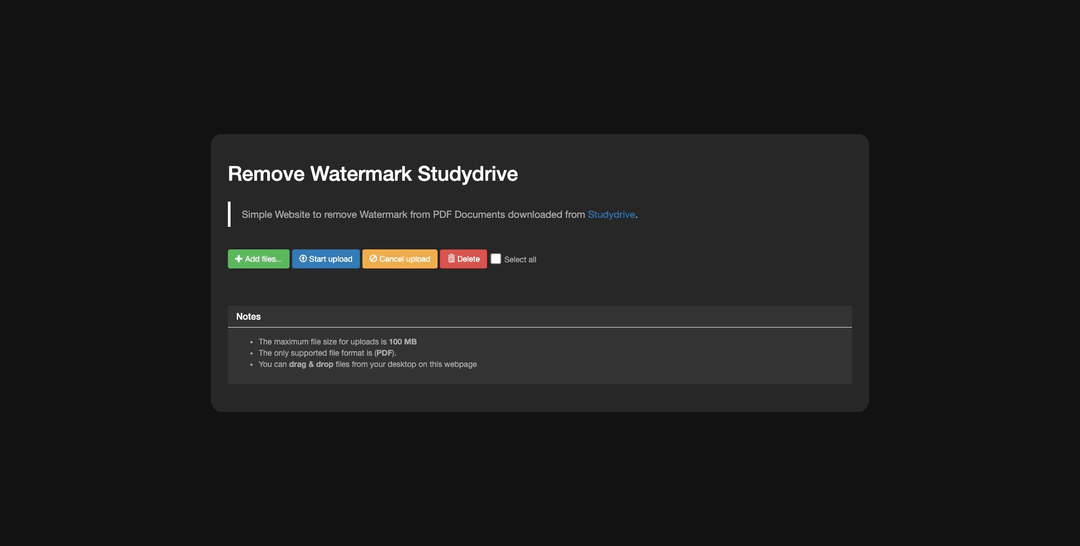Toggle the Select all checkbox

point(496,259)
